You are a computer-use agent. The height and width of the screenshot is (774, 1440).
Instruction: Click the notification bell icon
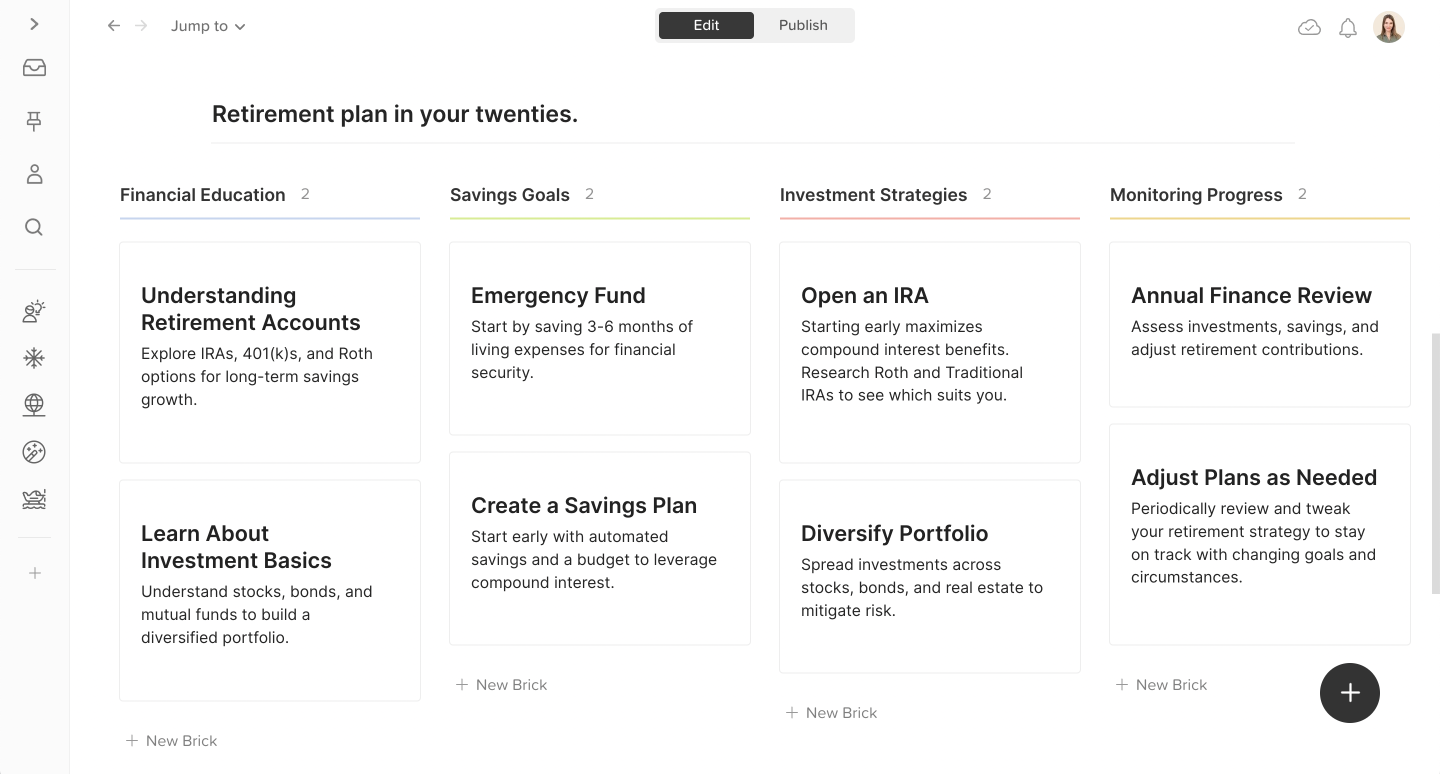(x=1348, y=28)
